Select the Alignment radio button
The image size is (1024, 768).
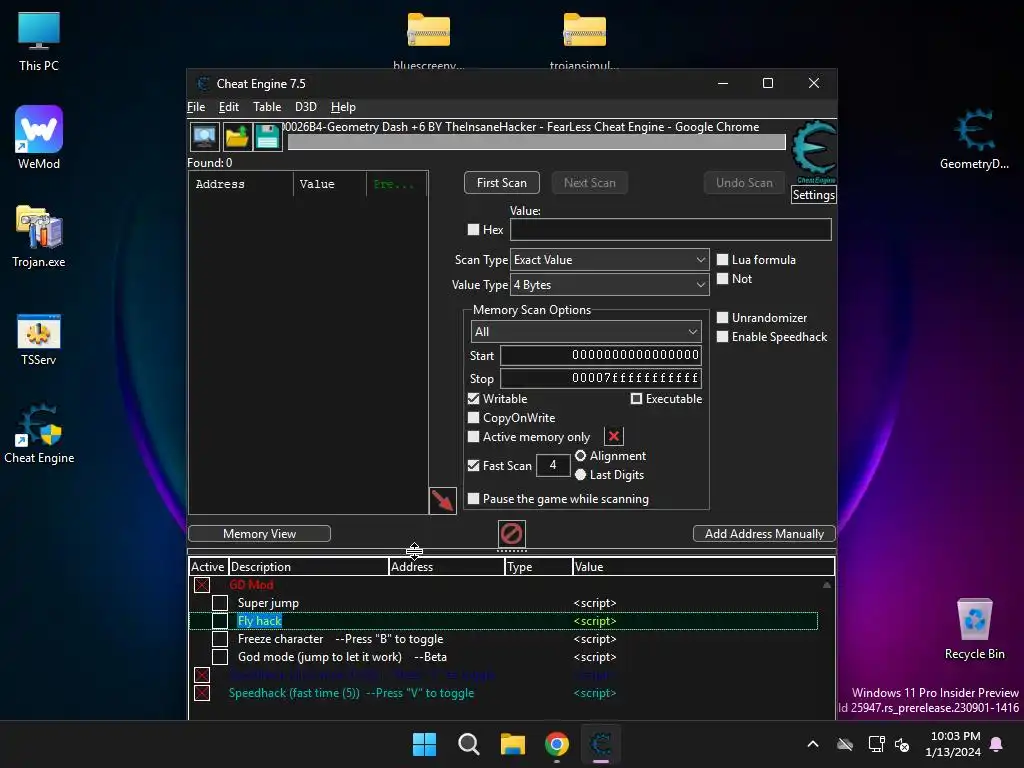[x=581, y=456]
